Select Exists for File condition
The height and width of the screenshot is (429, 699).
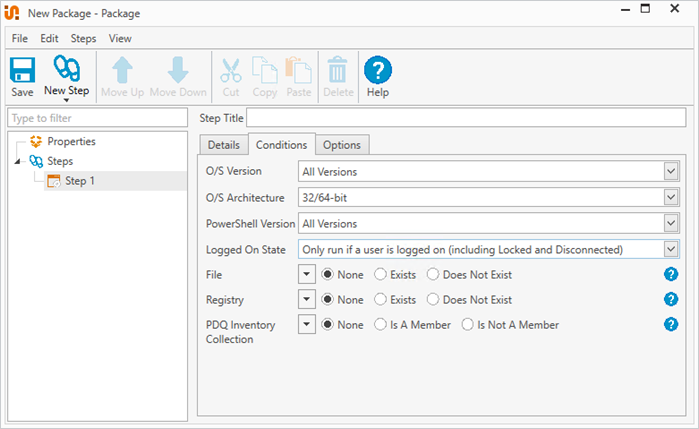click(x=380, y=274)
